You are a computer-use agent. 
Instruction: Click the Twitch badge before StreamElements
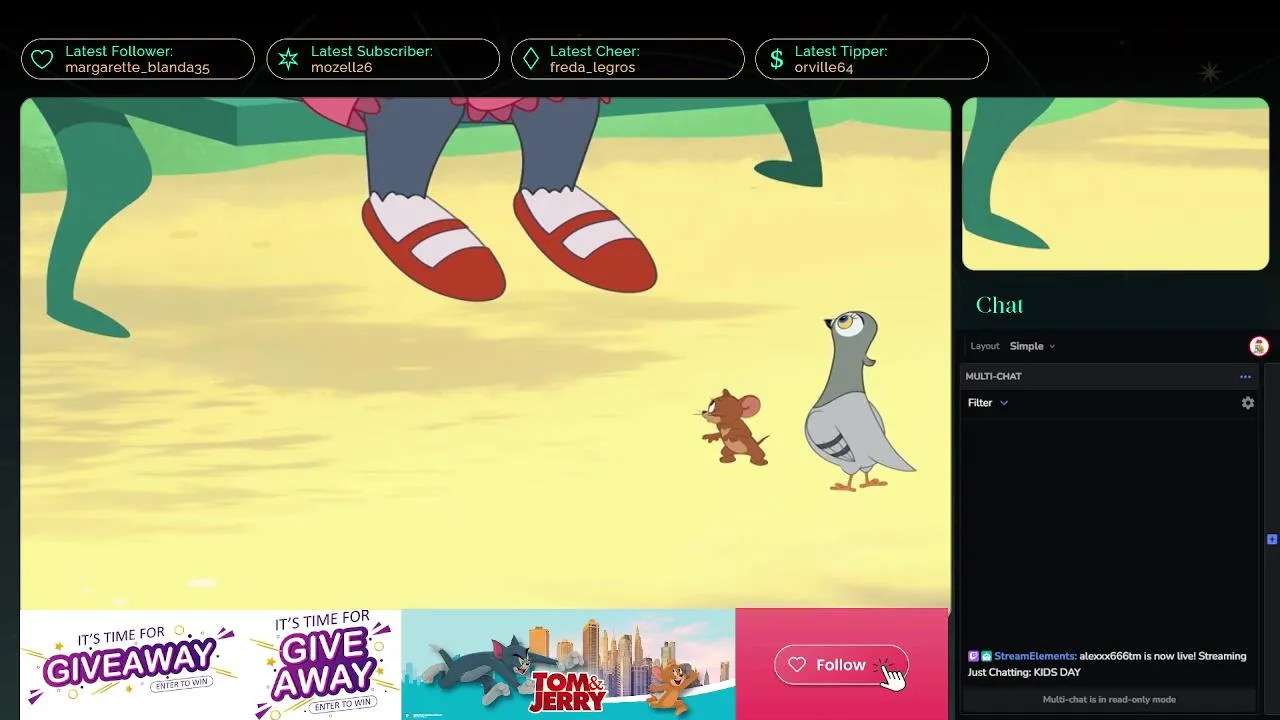tap(973, 656)
